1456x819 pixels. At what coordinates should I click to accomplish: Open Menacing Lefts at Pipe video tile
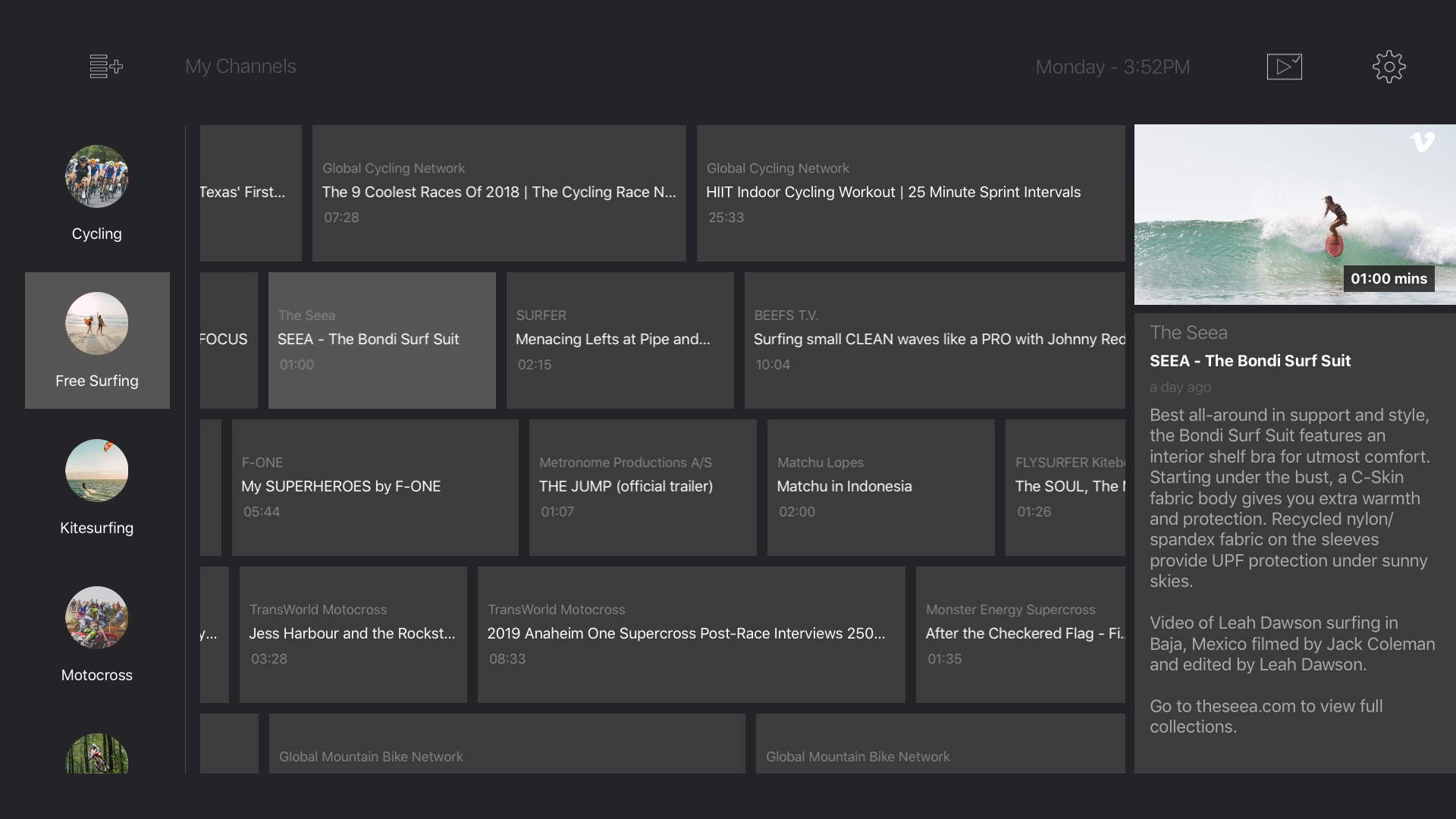pyautogui.click(x=620, y=340)
